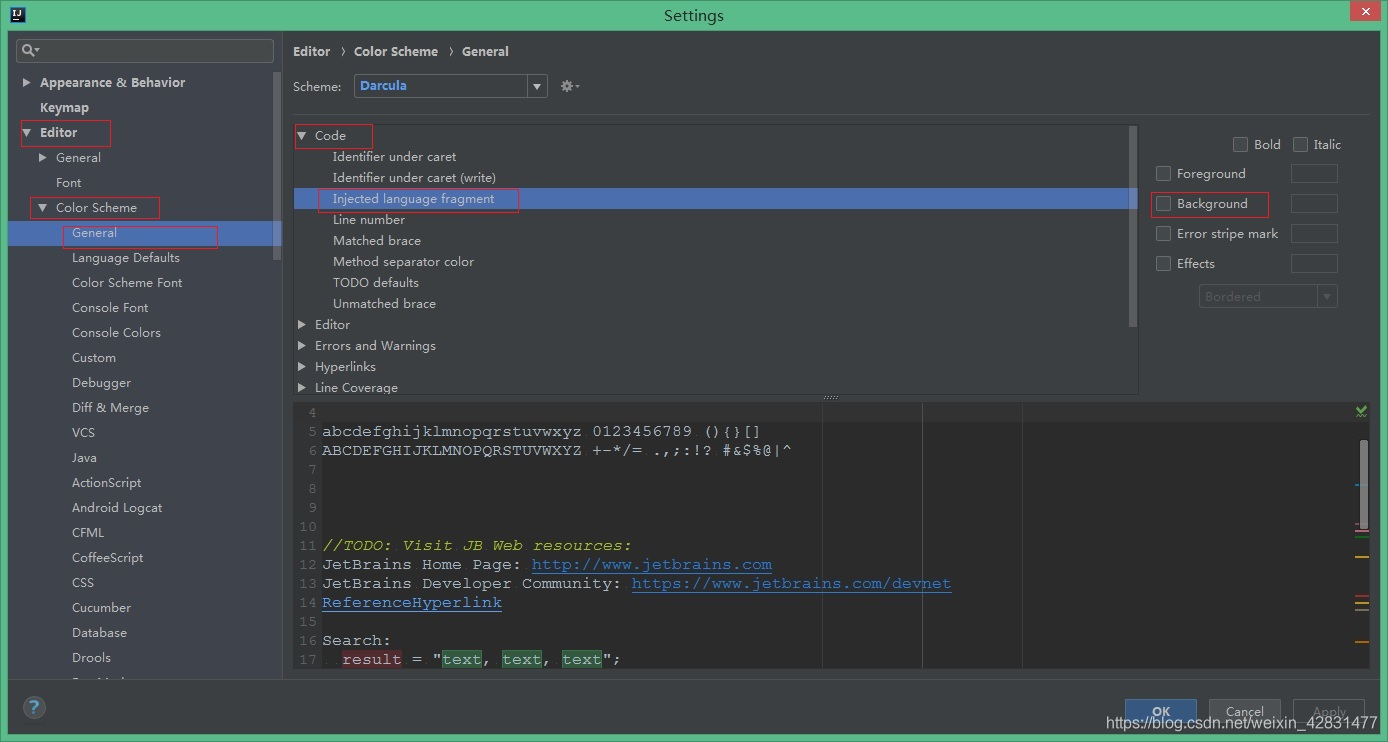Open the Custom color settings page
Screen dimensions: 1388x742
point(94,357)
